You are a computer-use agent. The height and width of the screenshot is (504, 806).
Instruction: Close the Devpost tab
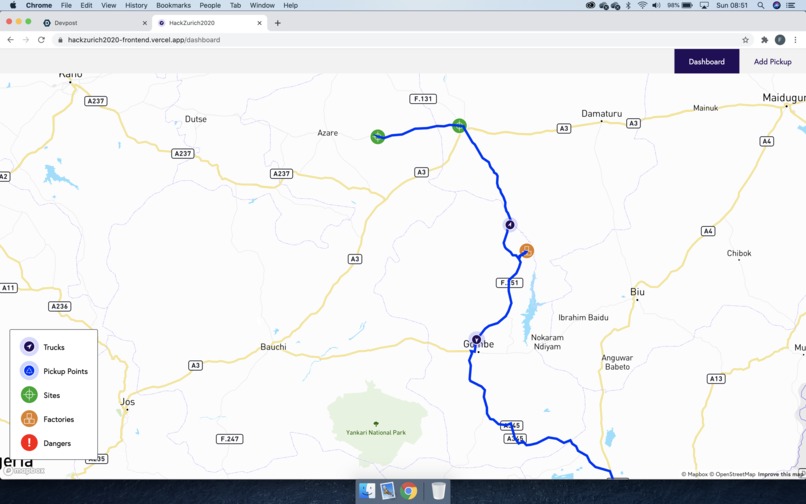point(144,23)
